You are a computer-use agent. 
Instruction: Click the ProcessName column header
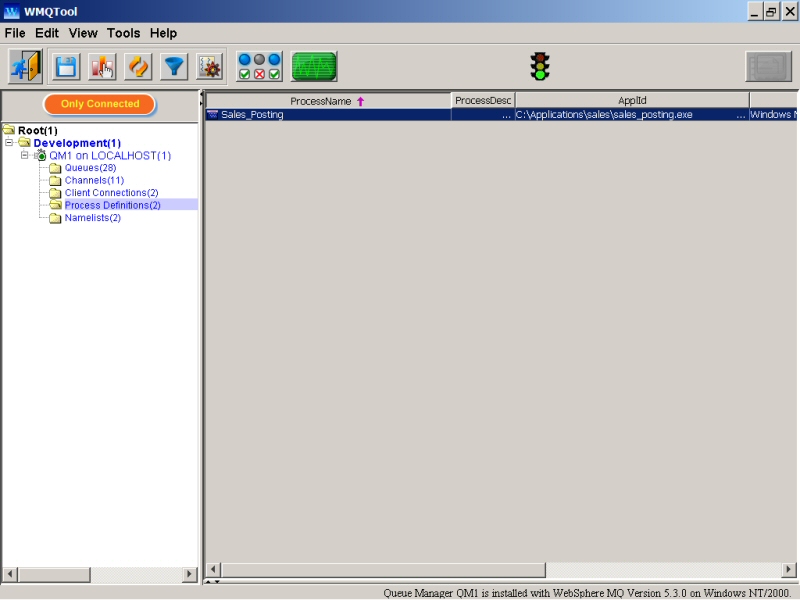(328, 101)
